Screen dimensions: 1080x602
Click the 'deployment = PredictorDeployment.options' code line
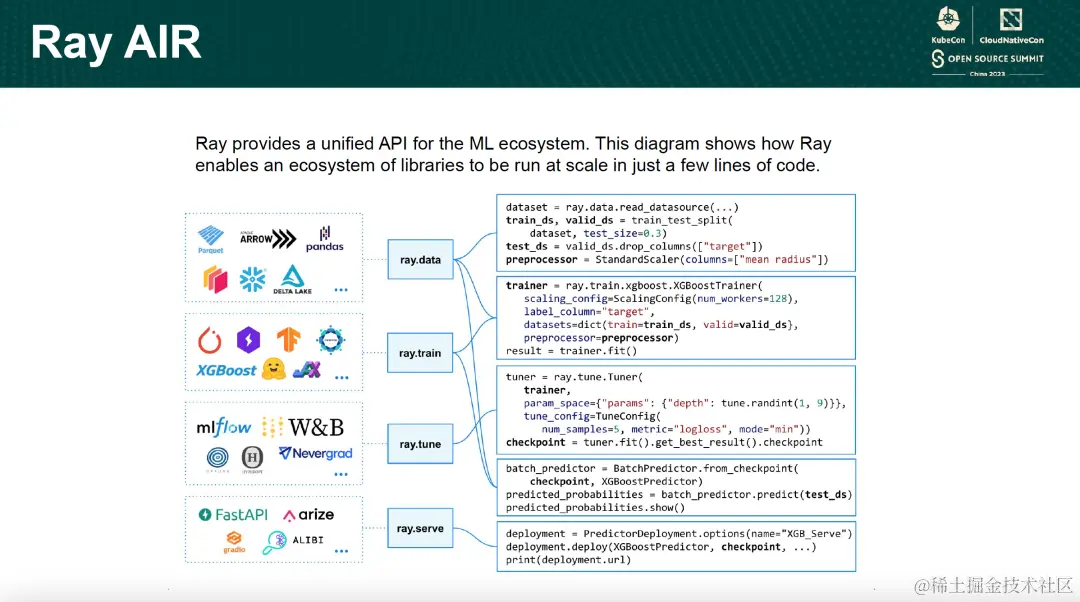(x=679, y=534)
